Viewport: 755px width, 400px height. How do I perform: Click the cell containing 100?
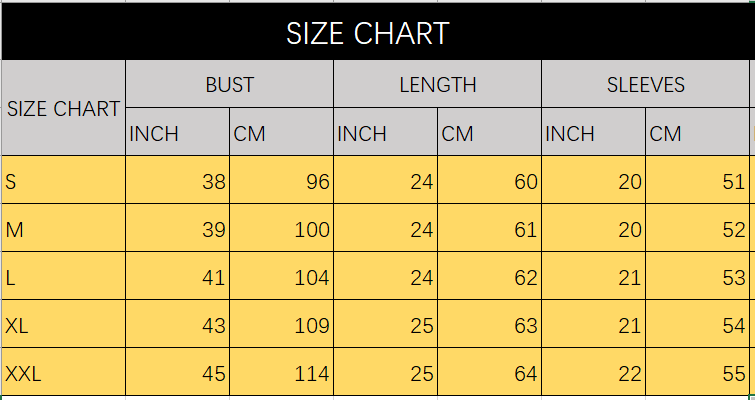pos(282,228)
